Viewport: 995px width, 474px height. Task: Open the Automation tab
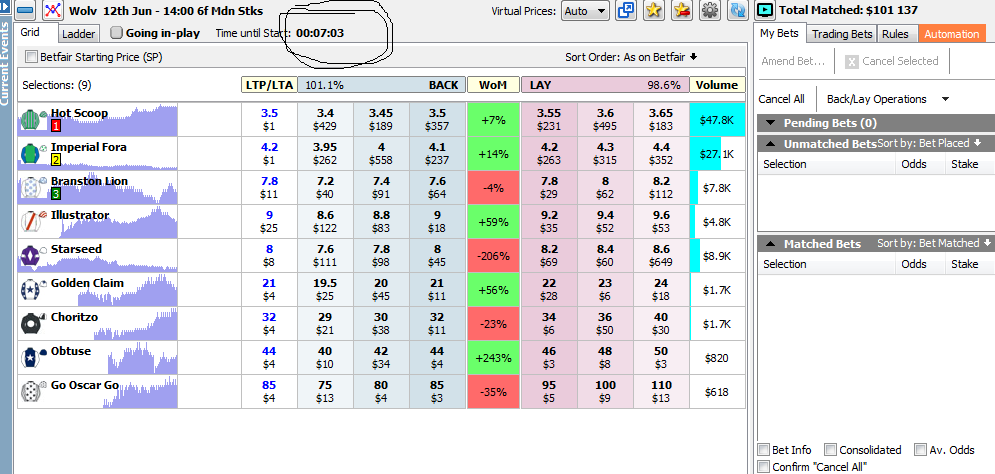coord(951,34)
